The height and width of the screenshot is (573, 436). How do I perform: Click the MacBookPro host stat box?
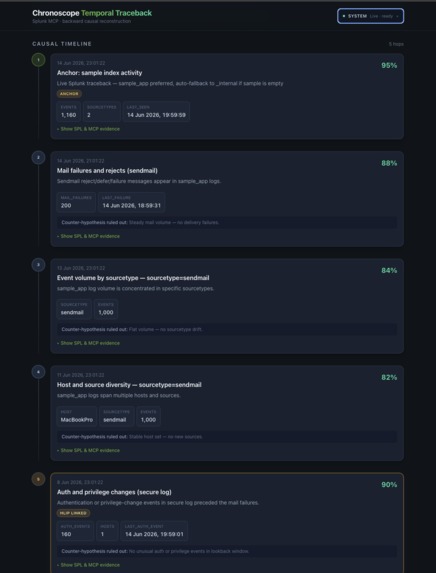(77, 416)
